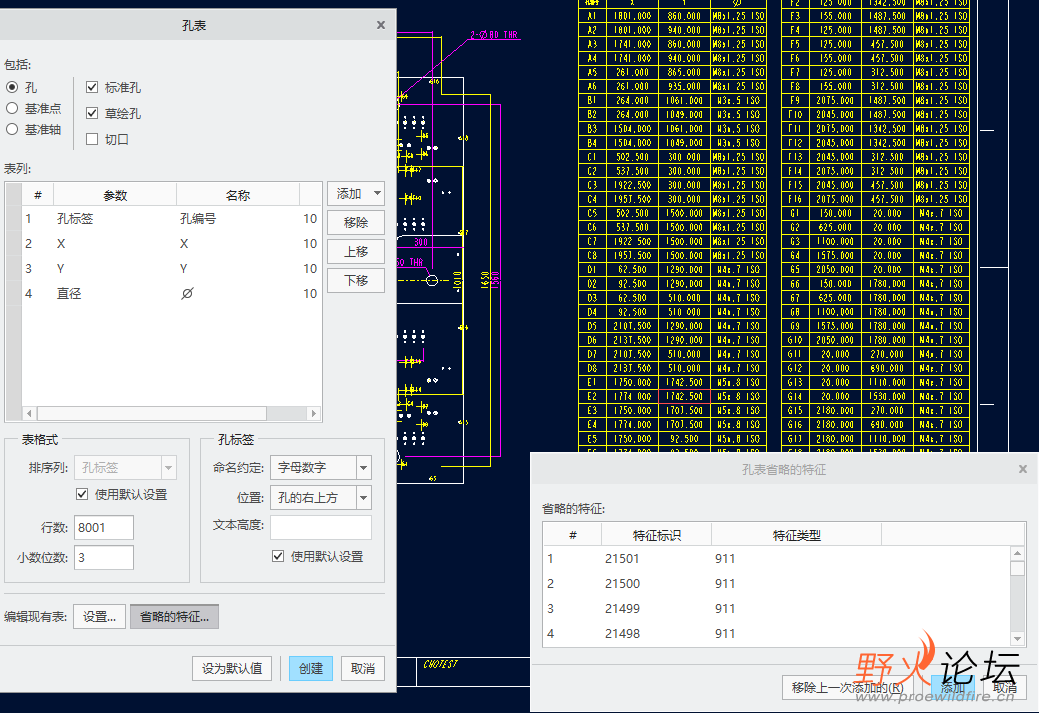Click the 参数 column header
This screenshot has height=713, width=1039.
pos(115,195)
